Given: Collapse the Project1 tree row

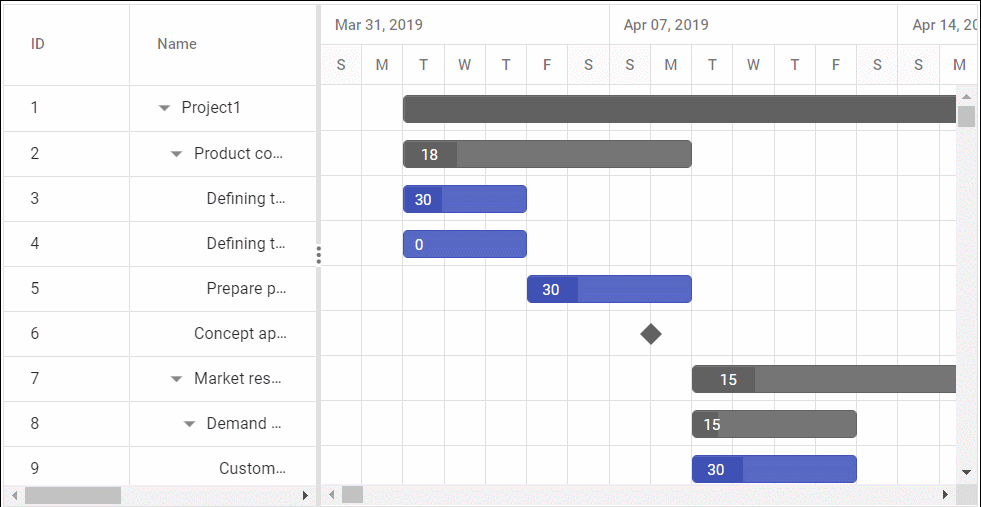Looking at the screenshot, I should [x=165, y=108].
